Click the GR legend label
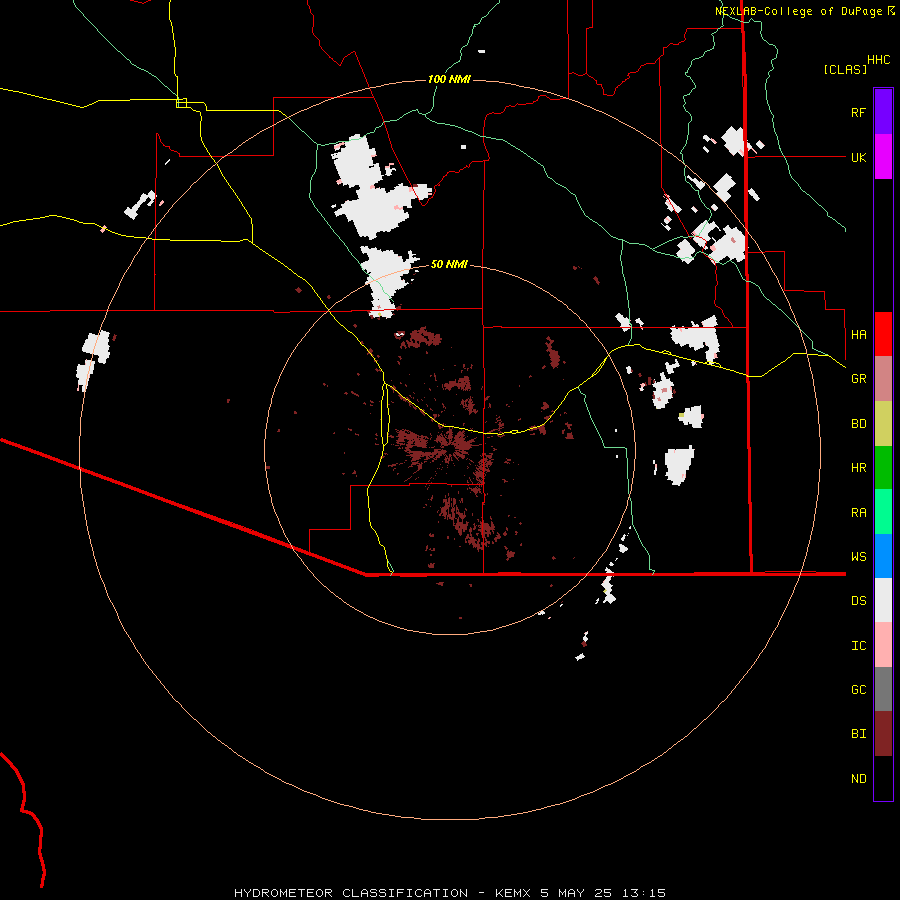900x900 pixels. [858, 379]
